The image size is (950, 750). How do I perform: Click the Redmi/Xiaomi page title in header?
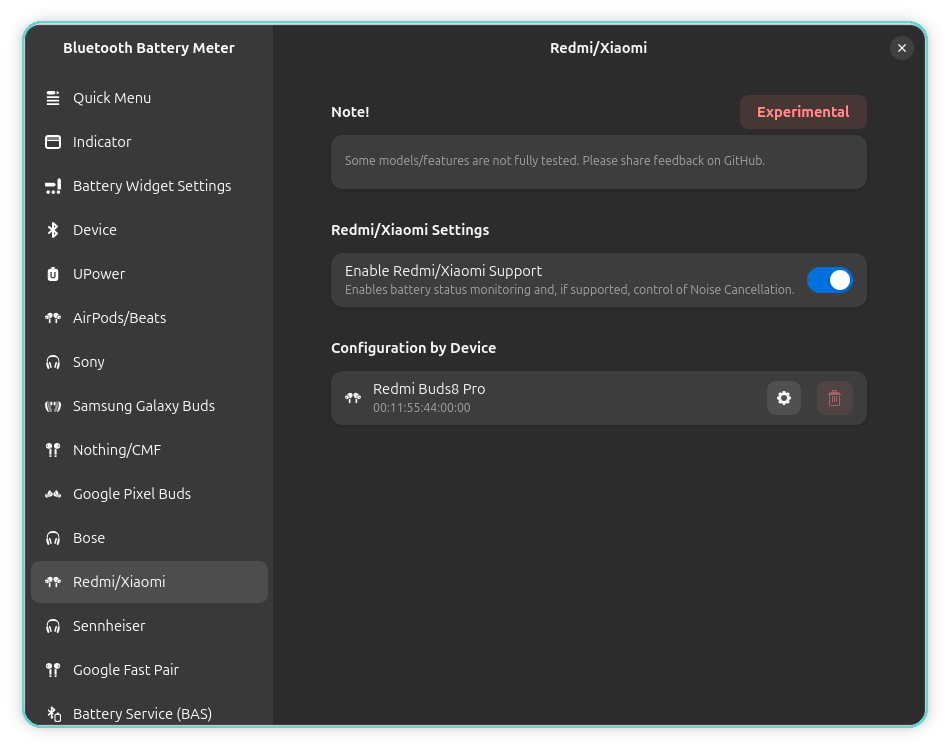pos(599,48)
